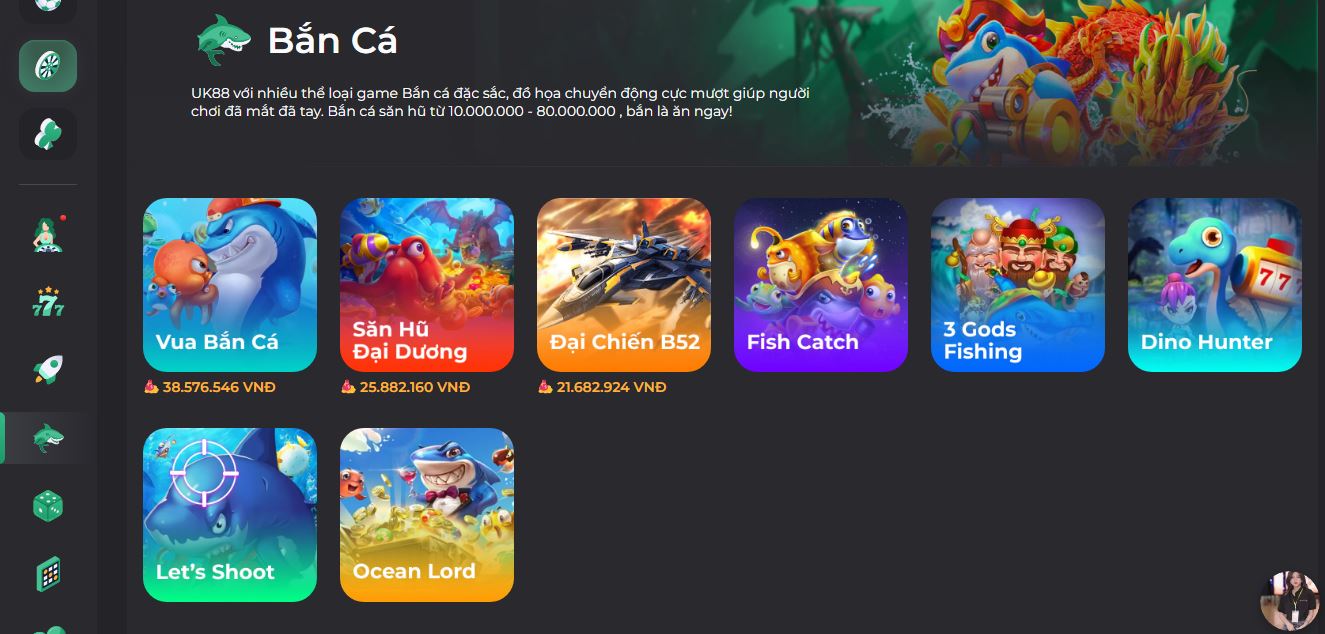Open the Fish Catch game tile

coord(821,285)
